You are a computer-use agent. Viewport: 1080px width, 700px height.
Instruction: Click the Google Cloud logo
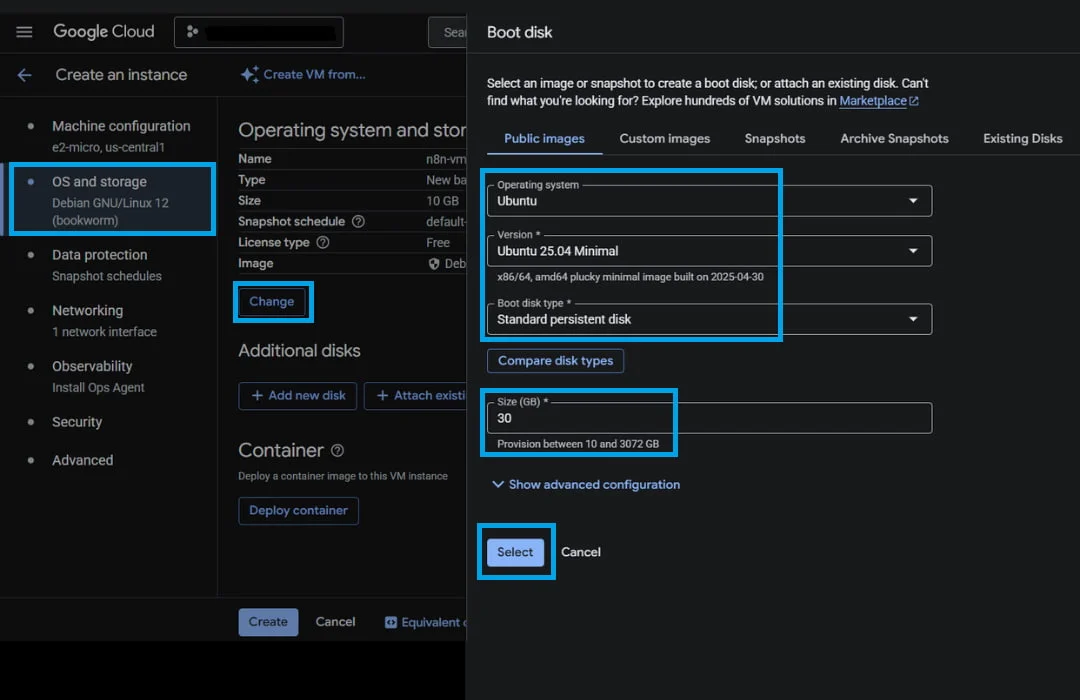pos(104,32)
